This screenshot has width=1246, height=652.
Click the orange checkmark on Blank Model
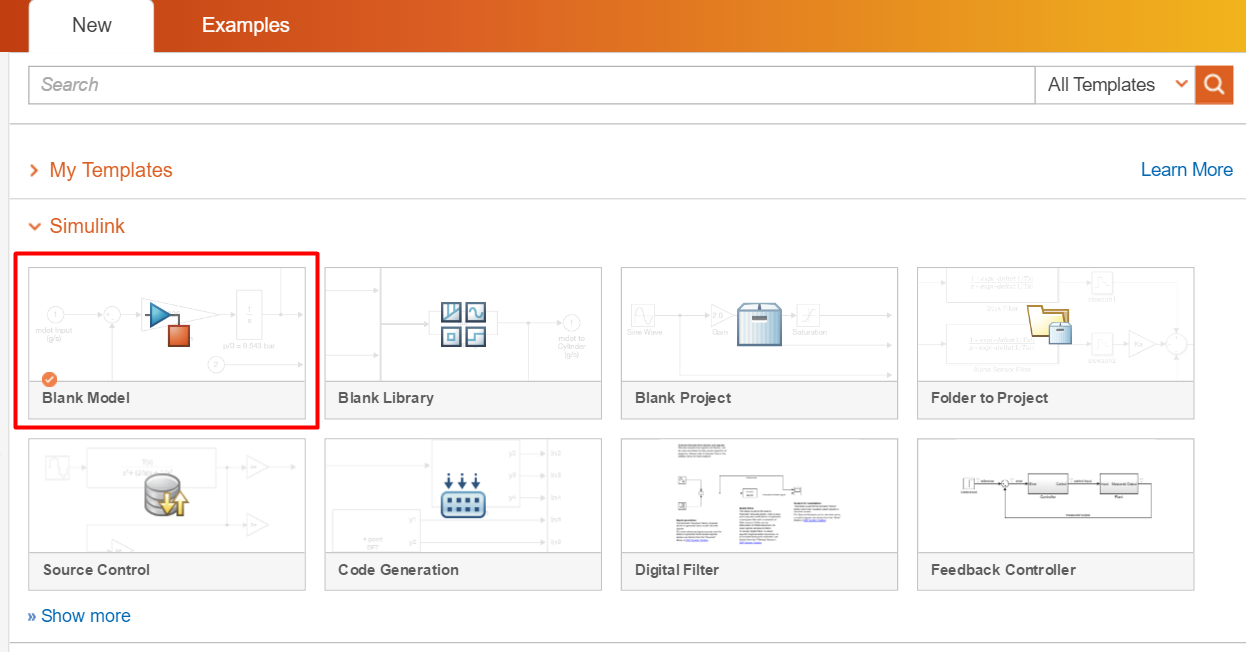[x=50, y=379]
